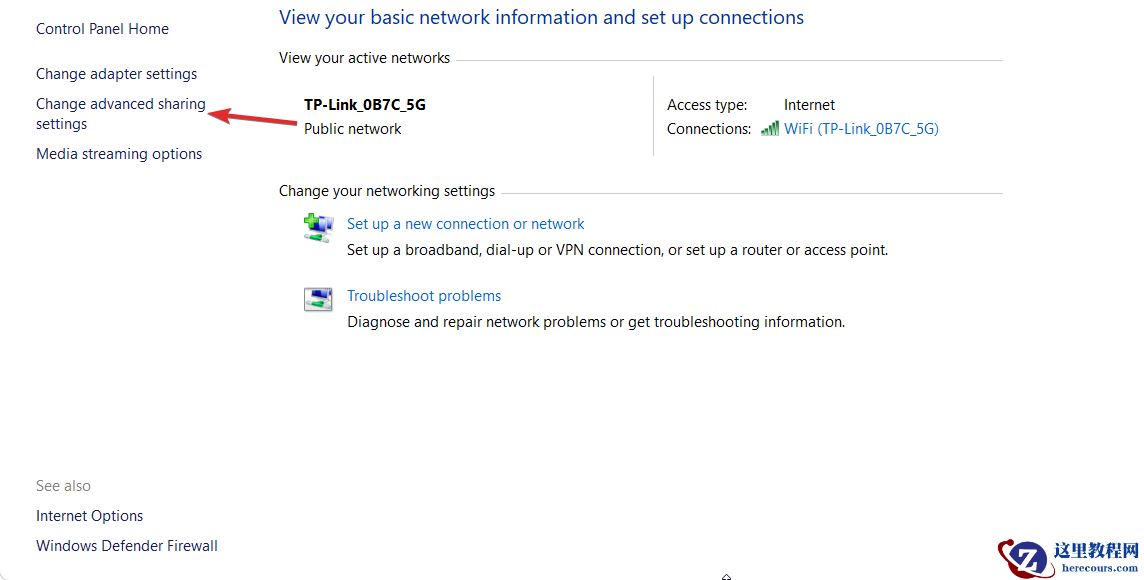Open Windows Defender Firewall link

click(x=127, y=546)
